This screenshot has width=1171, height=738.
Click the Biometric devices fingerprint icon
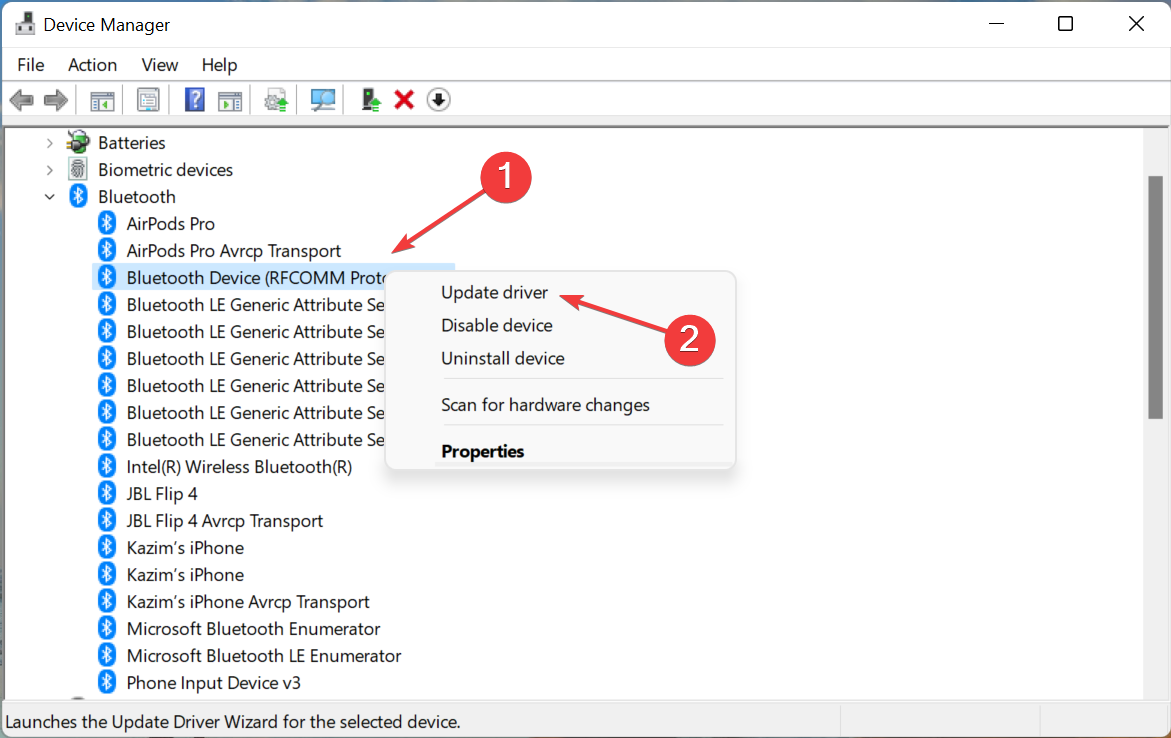78,170
